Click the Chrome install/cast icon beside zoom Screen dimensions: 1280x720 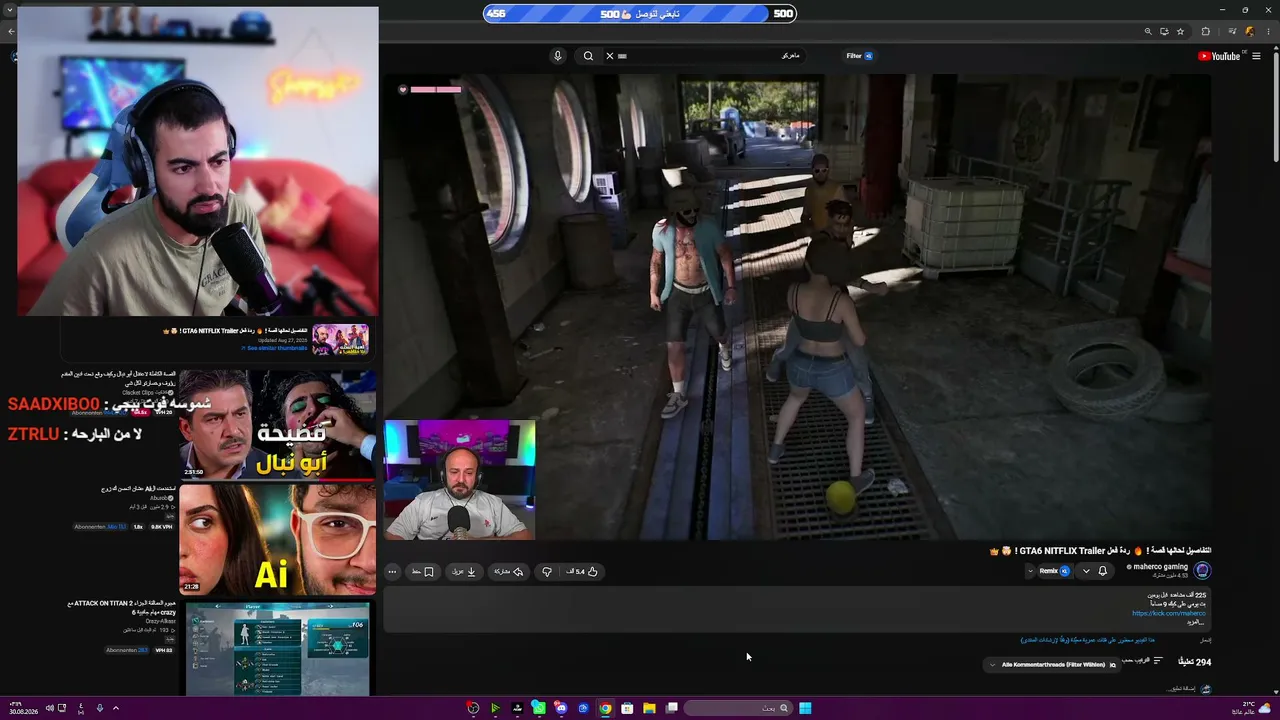coord(1164,32)
